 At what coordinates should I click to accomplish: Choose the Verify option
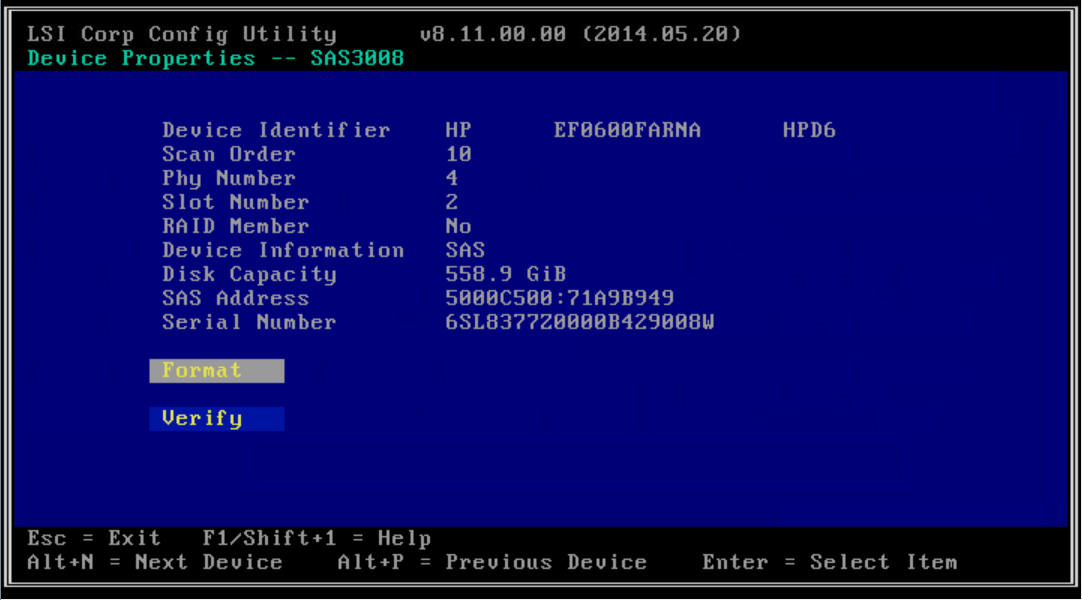pos(217,419)
